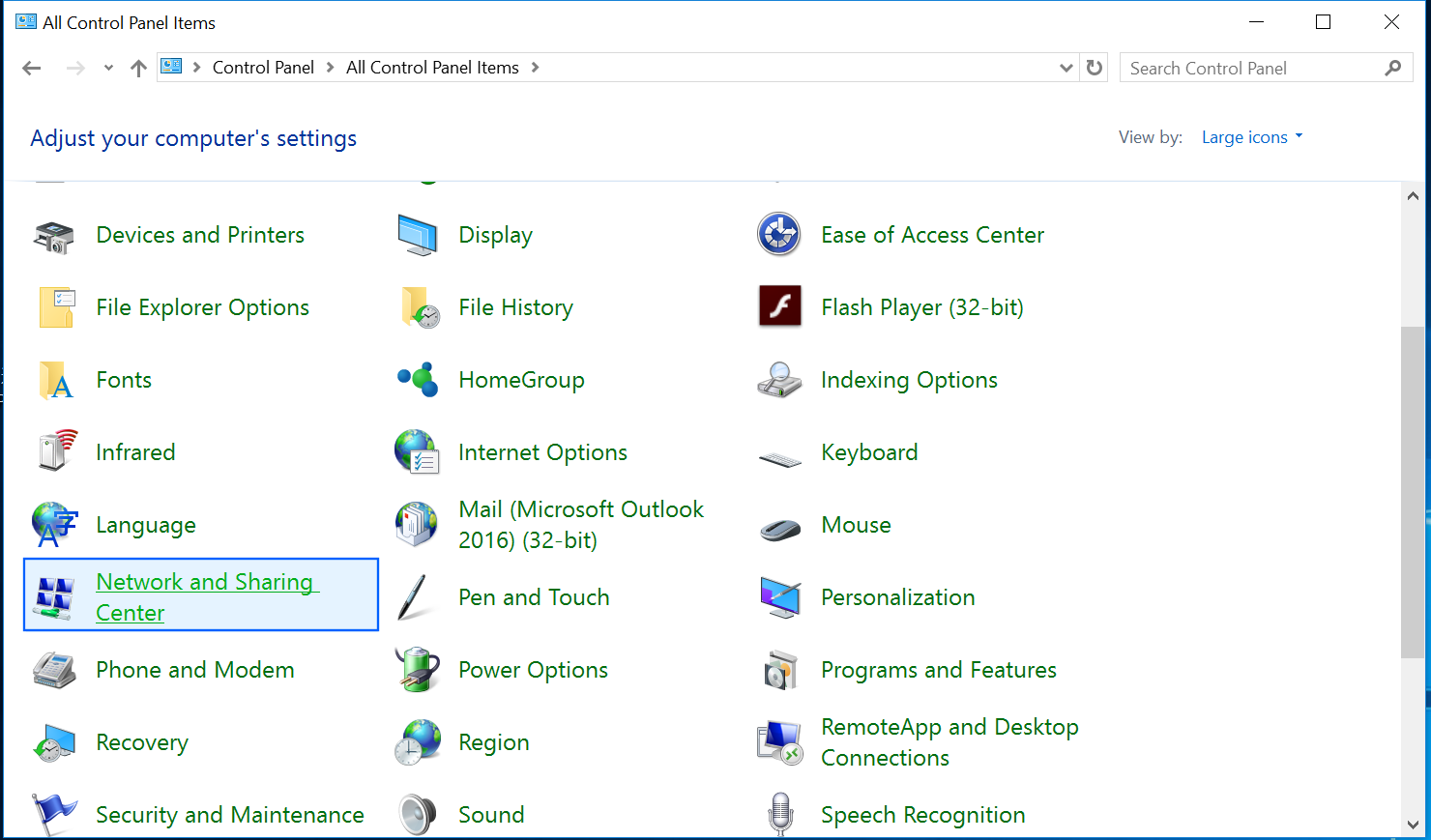Open the Devices and Printers icon
This screenshot has height=840, width=1431.
[54, 236]
